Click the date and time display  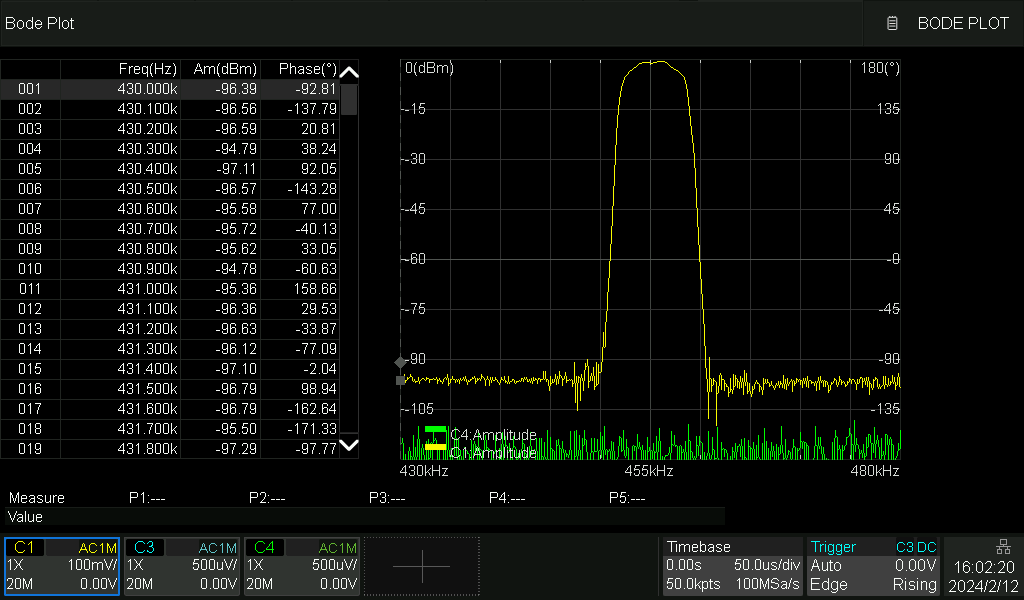pyautogui.click(x=984, y=576)
